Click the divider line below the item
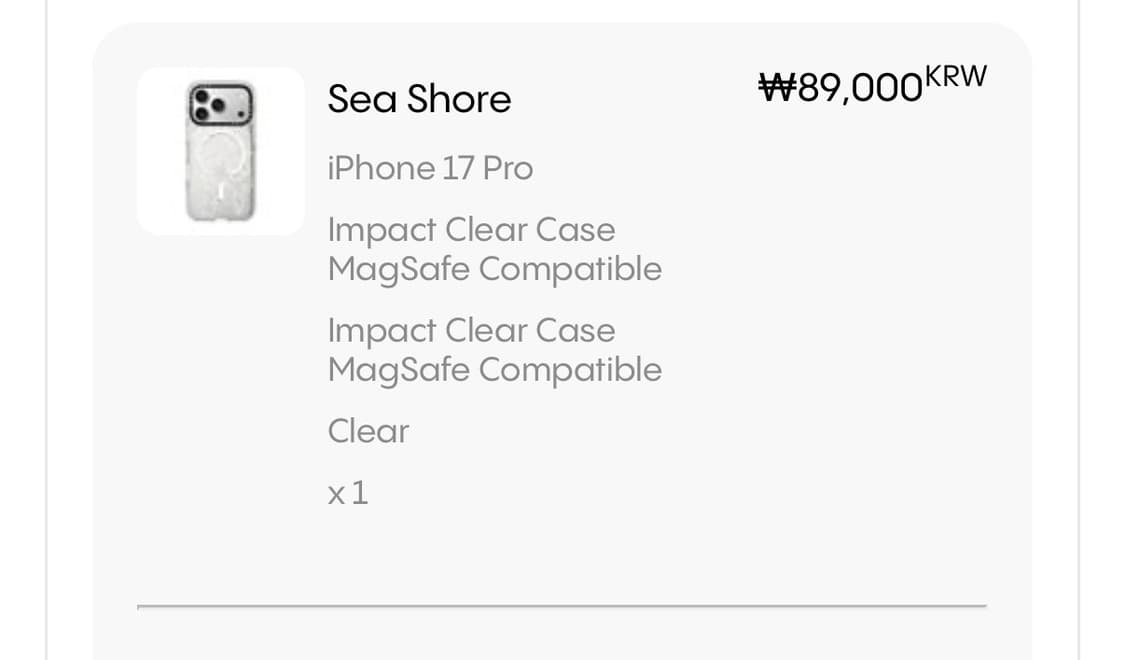 click(x=561, y=605)
